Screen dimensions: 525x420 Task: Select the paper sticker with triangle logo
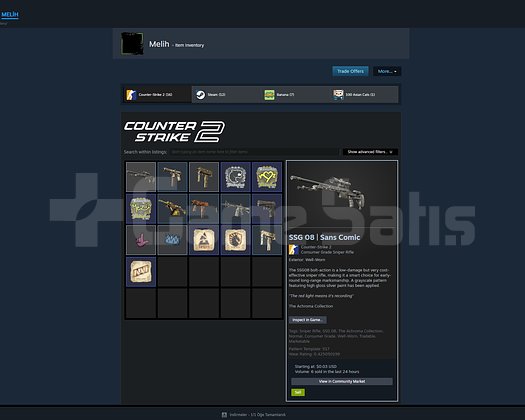coord(204,240)
